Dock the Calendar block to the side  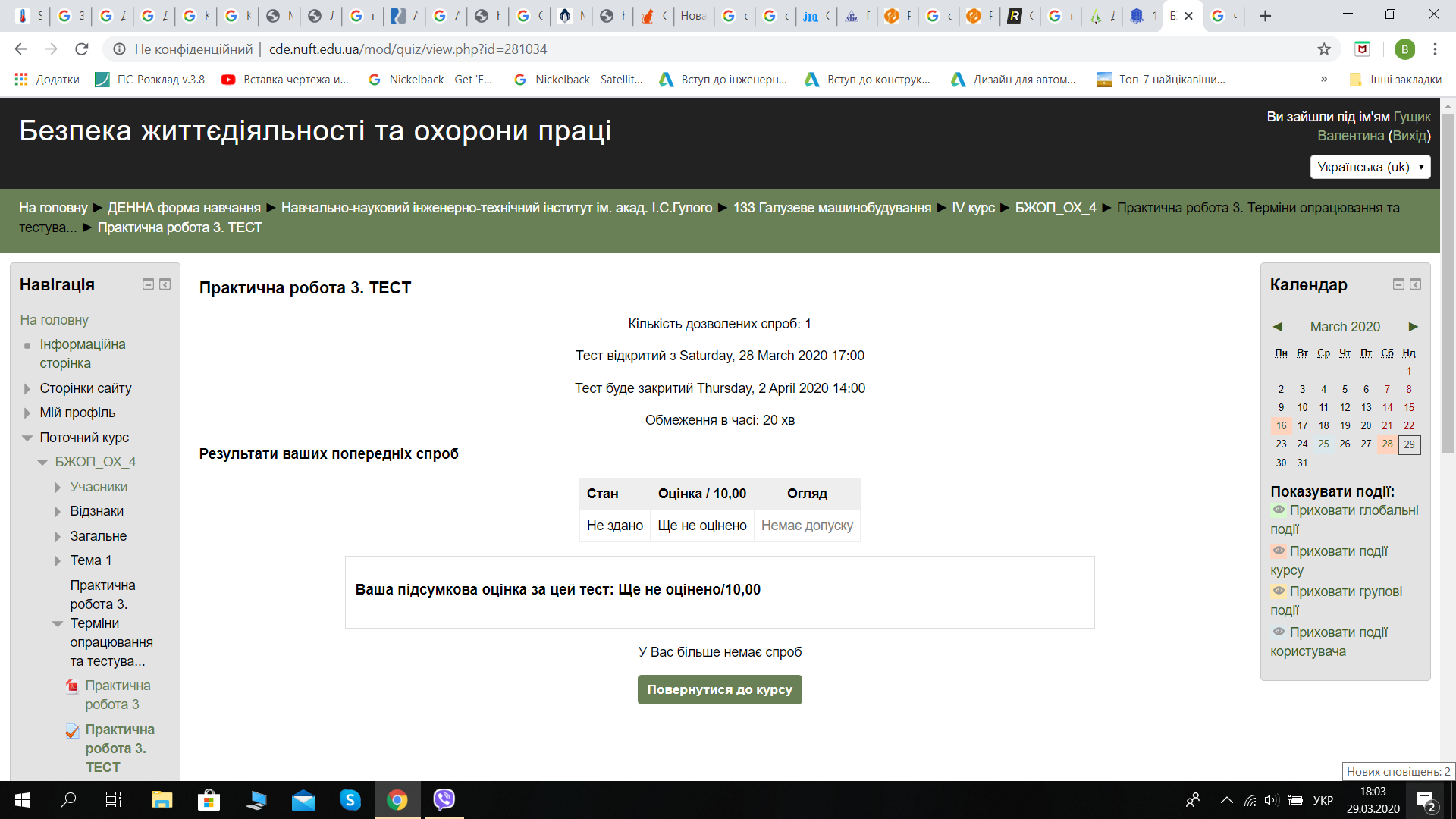click(x=1415, y=284)
